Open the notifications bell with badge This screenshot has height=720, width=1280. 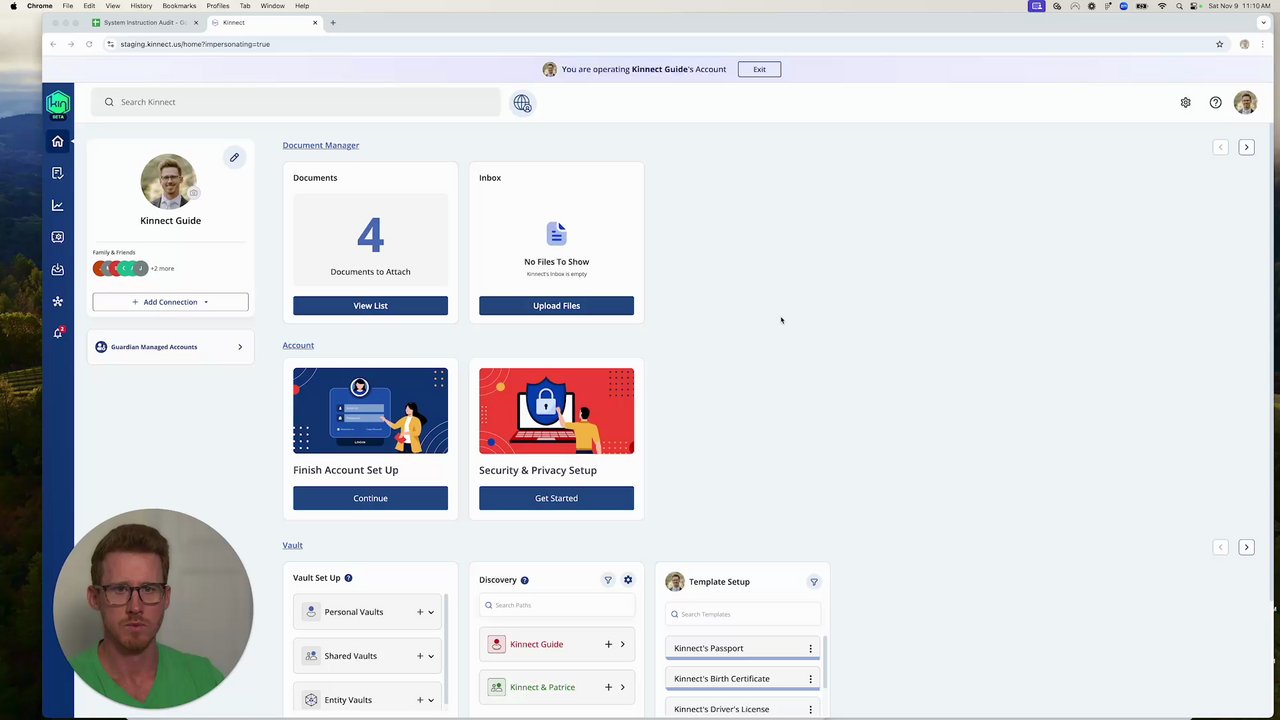click(58, 332)
